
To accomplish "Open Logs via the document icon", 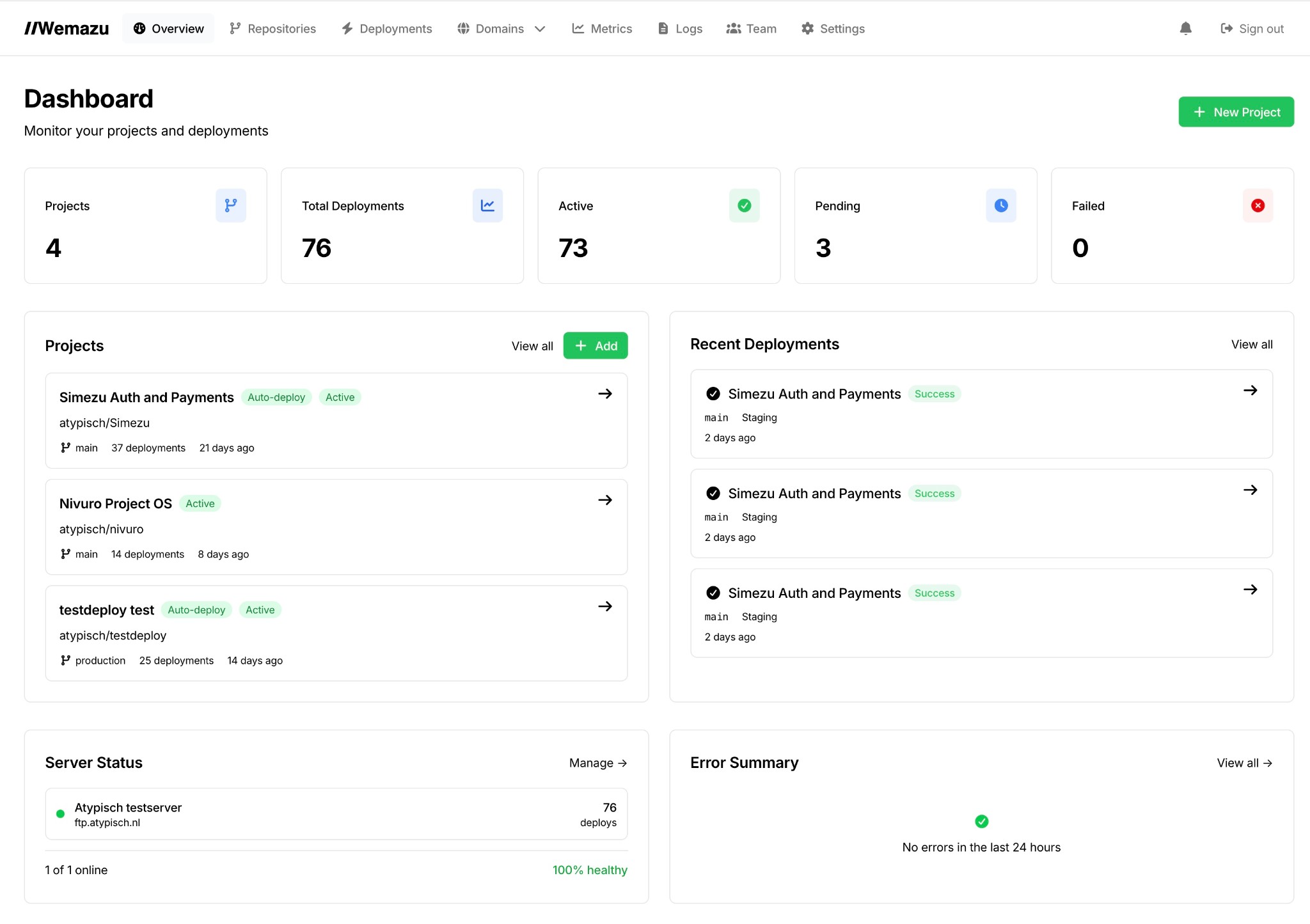I will 662,28.
